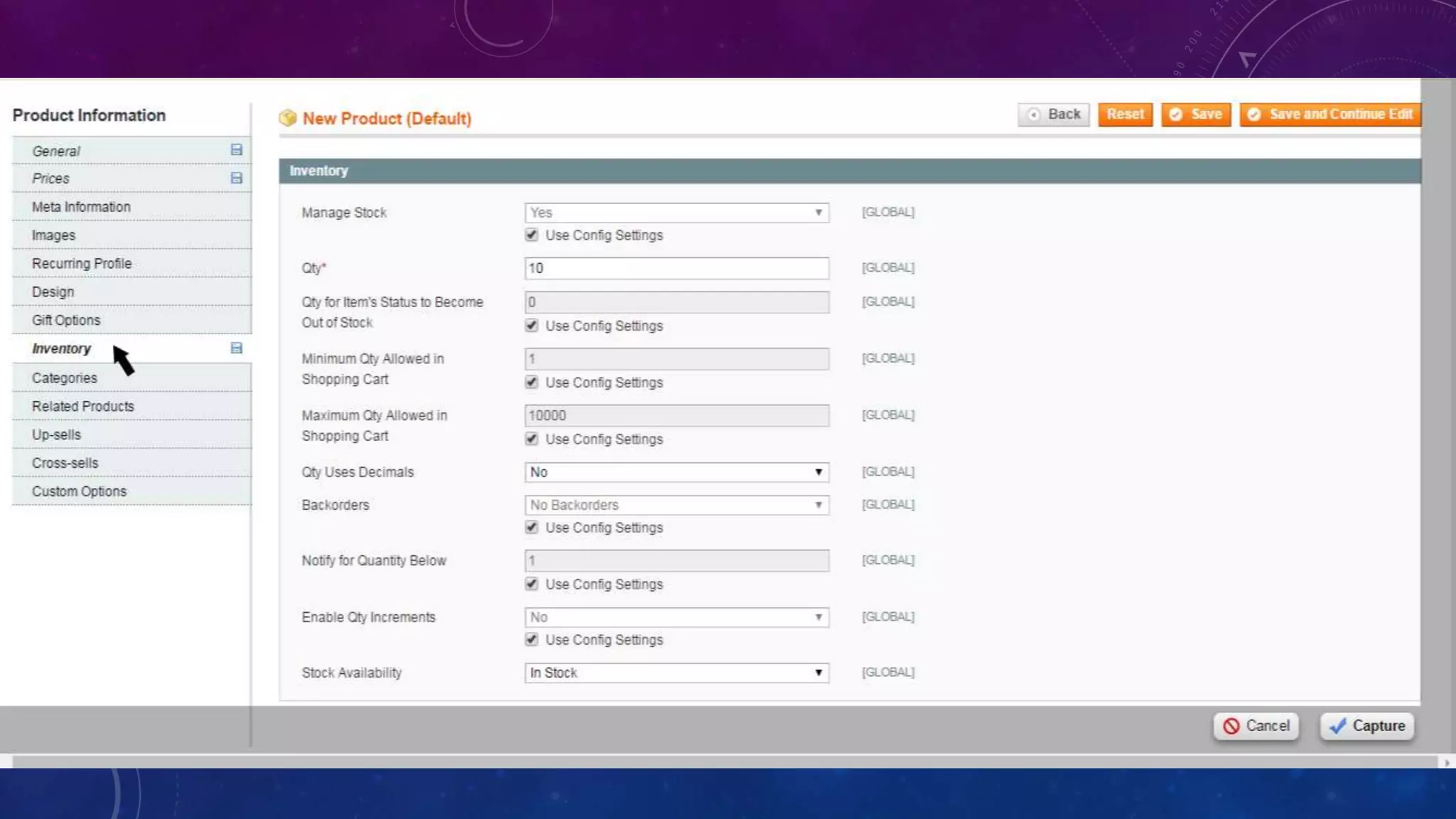The height and width of the screenshot is (819, 1456).
Task: Disable Use Config Settings for Maximum Qty Allowed
Action: click(531, 439)
